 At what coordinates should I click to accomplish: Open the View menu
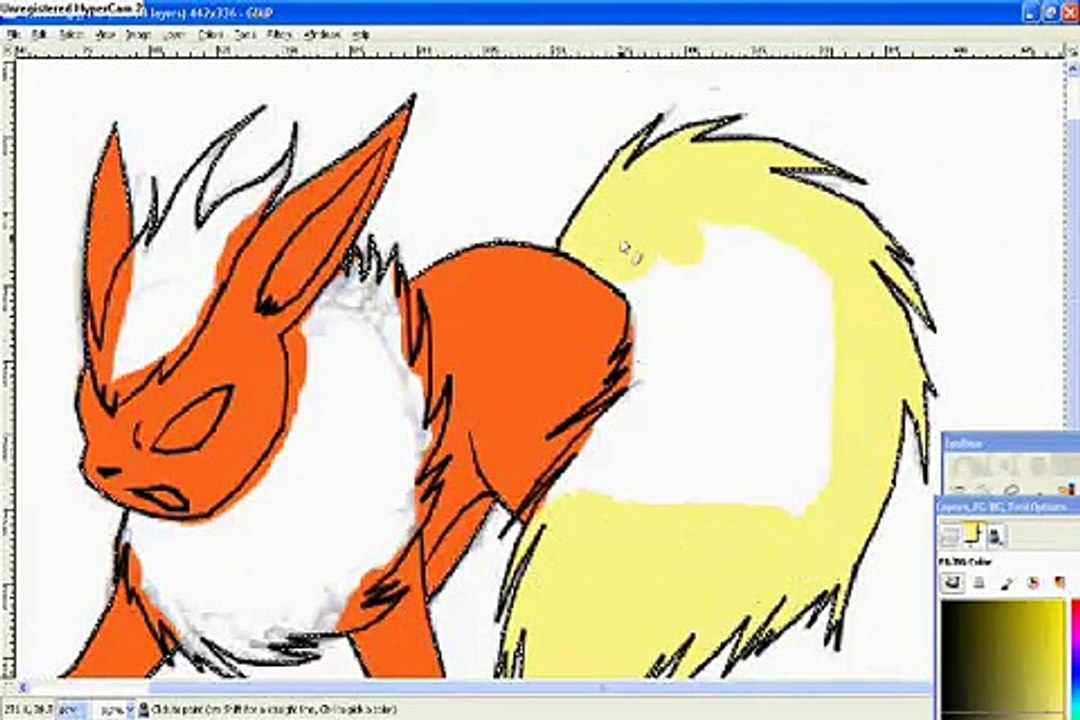(x=105, y=34)
